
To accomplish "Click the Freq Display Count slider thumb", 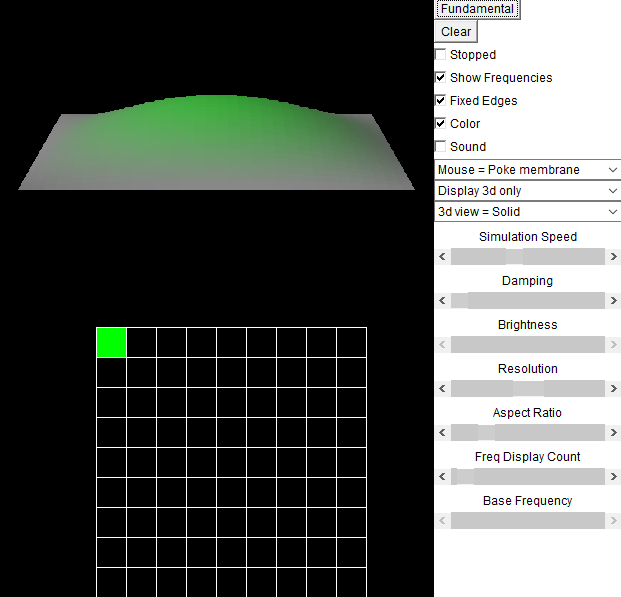I will click(x=465, y=477).
